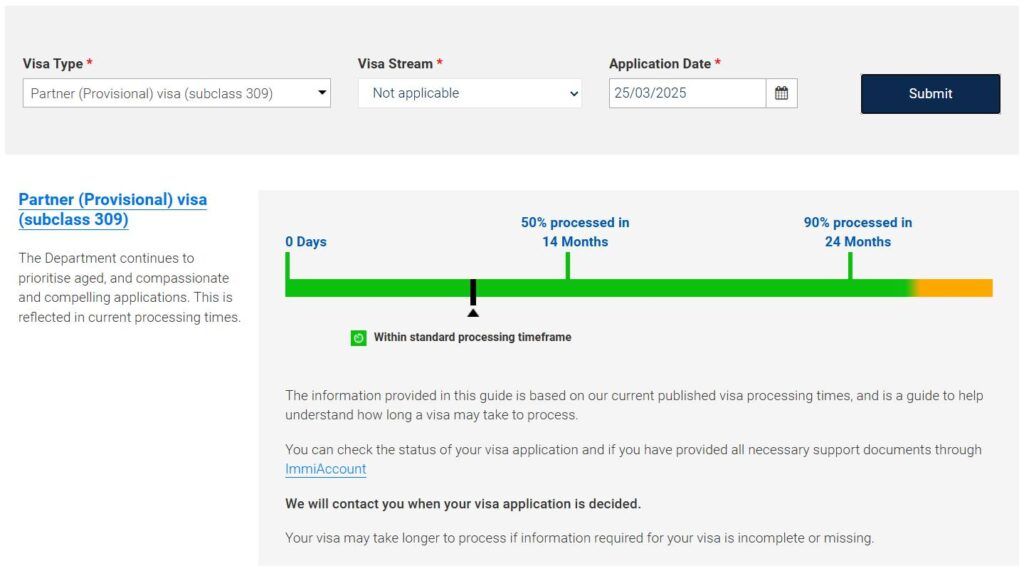Click the green bar between the 50% and 90% ticks

tap(708, 288)
